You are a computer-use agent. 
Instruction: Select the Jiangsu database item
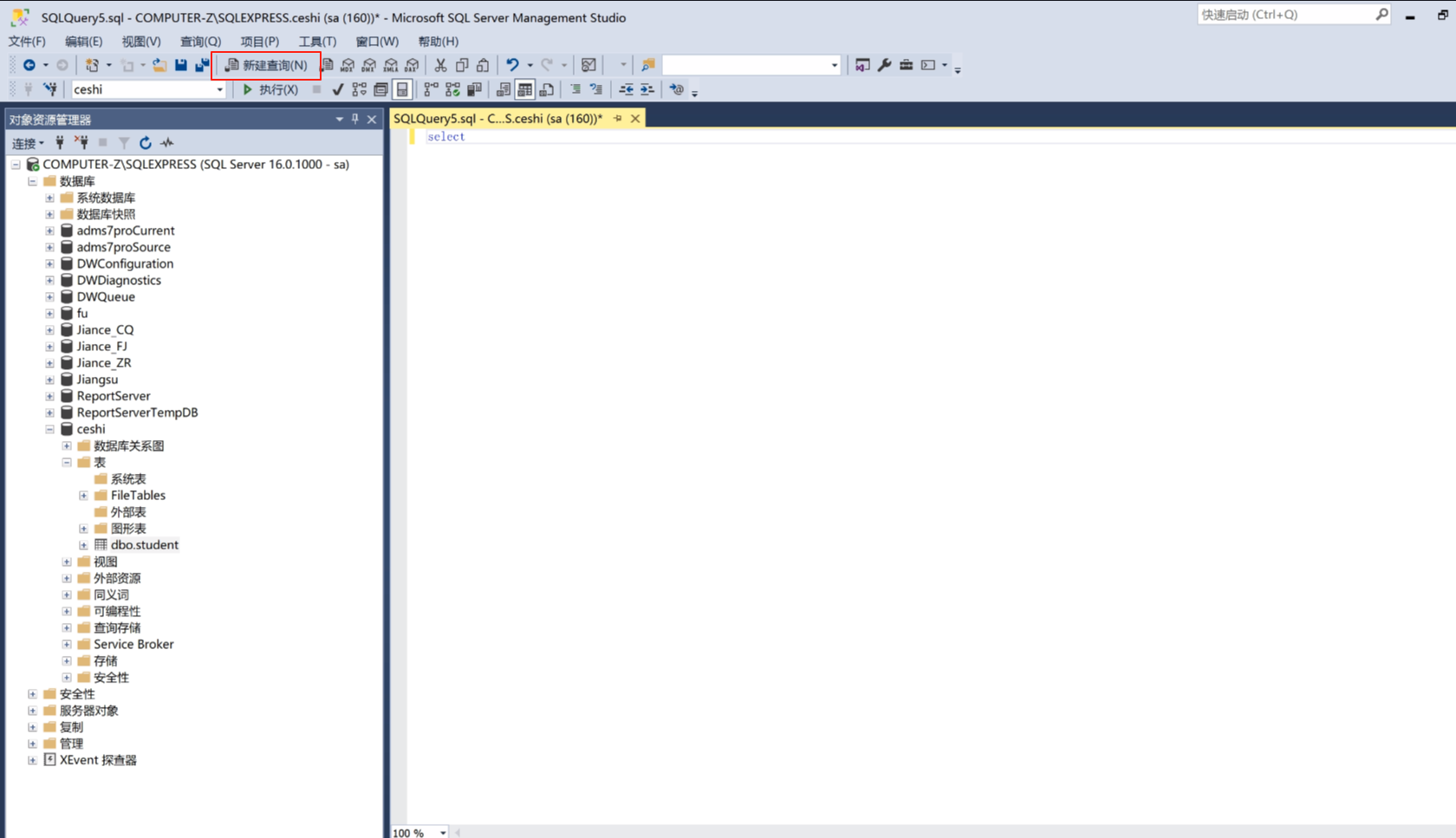point(97,380)
